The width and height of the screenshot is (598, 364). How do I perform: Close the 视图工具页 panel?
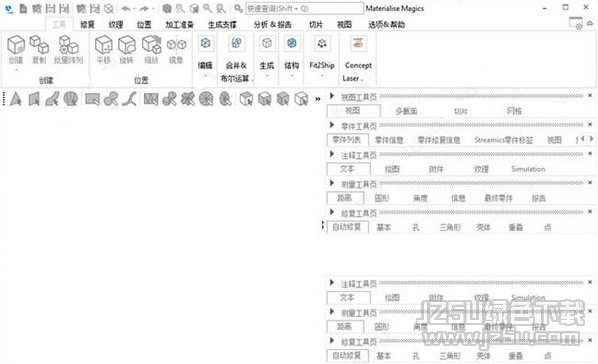coord(590,95)
